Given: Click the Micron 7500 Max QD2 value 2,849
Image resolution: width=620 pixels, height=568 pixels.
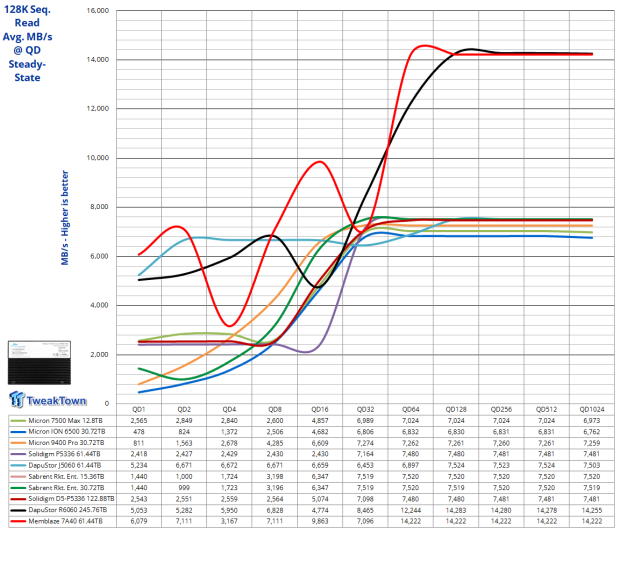Looking at the screenshot, I should tap(184, 421).
